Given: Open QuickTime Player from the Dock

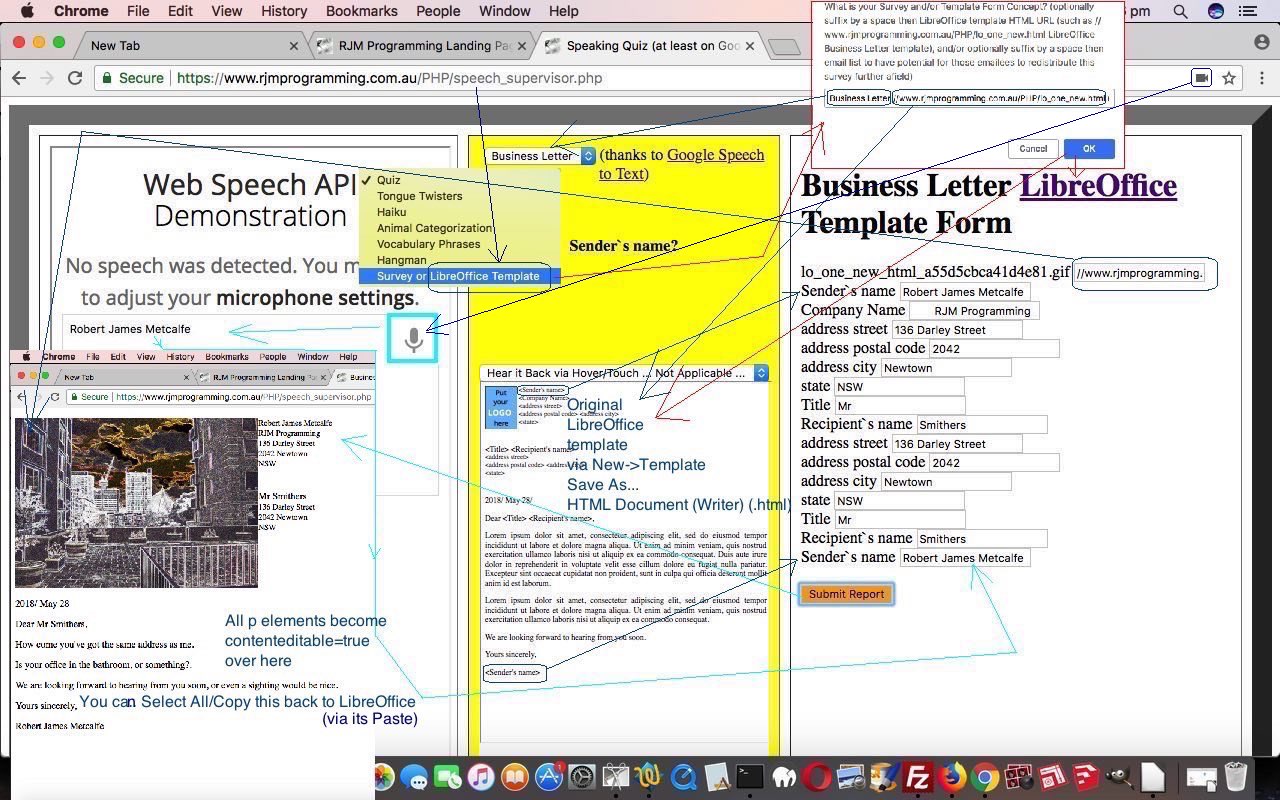Looking at the screenshot, I should 683,777.
